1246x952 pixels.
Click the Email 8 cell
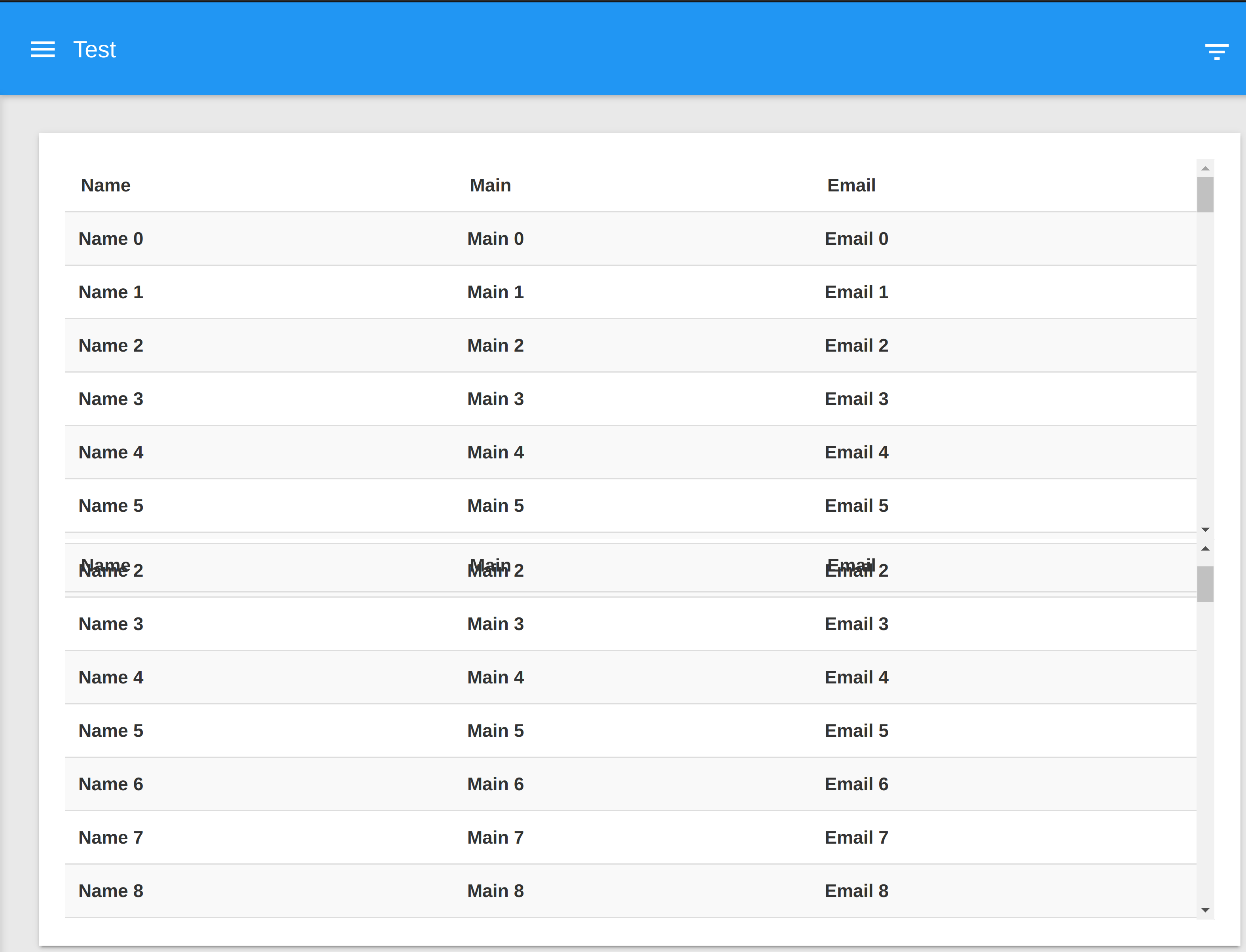coord(856,890)
